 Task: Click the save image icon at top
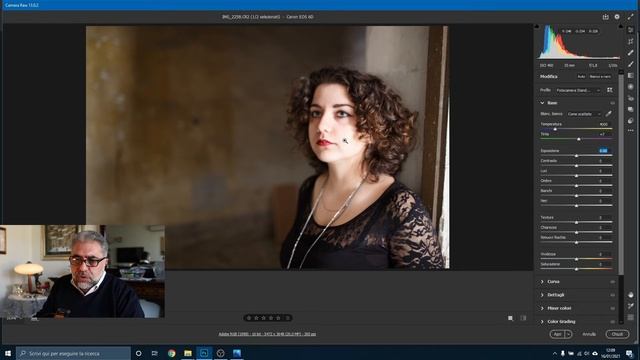(606, 17)
